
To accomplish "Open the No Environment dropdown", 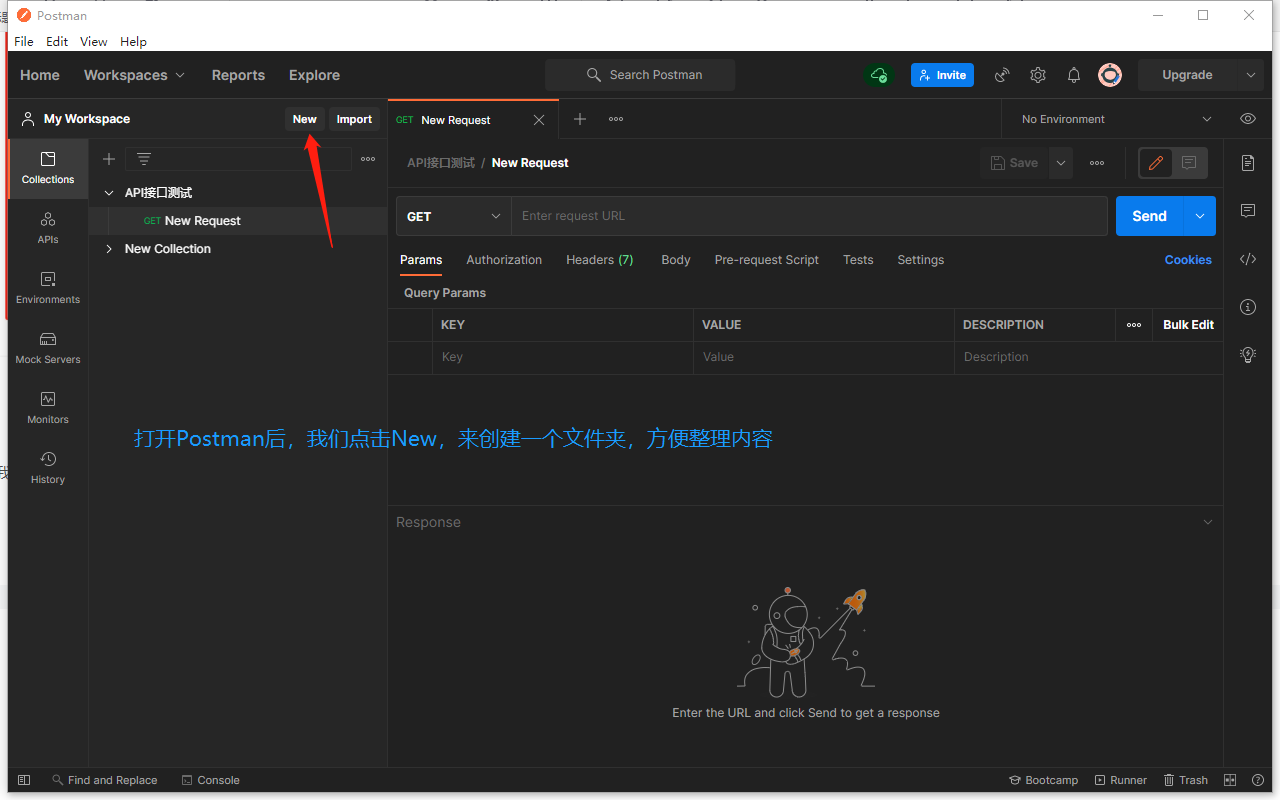I will point(1115,119).
